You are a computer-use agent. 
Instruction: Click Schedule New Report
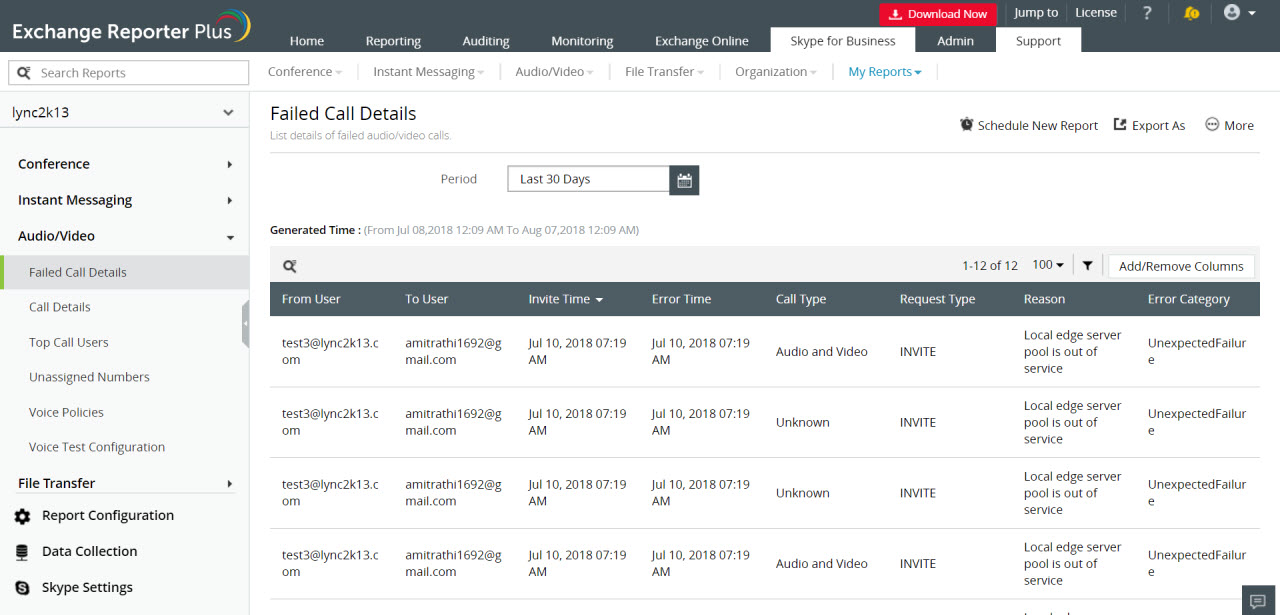coord(1029,125)
